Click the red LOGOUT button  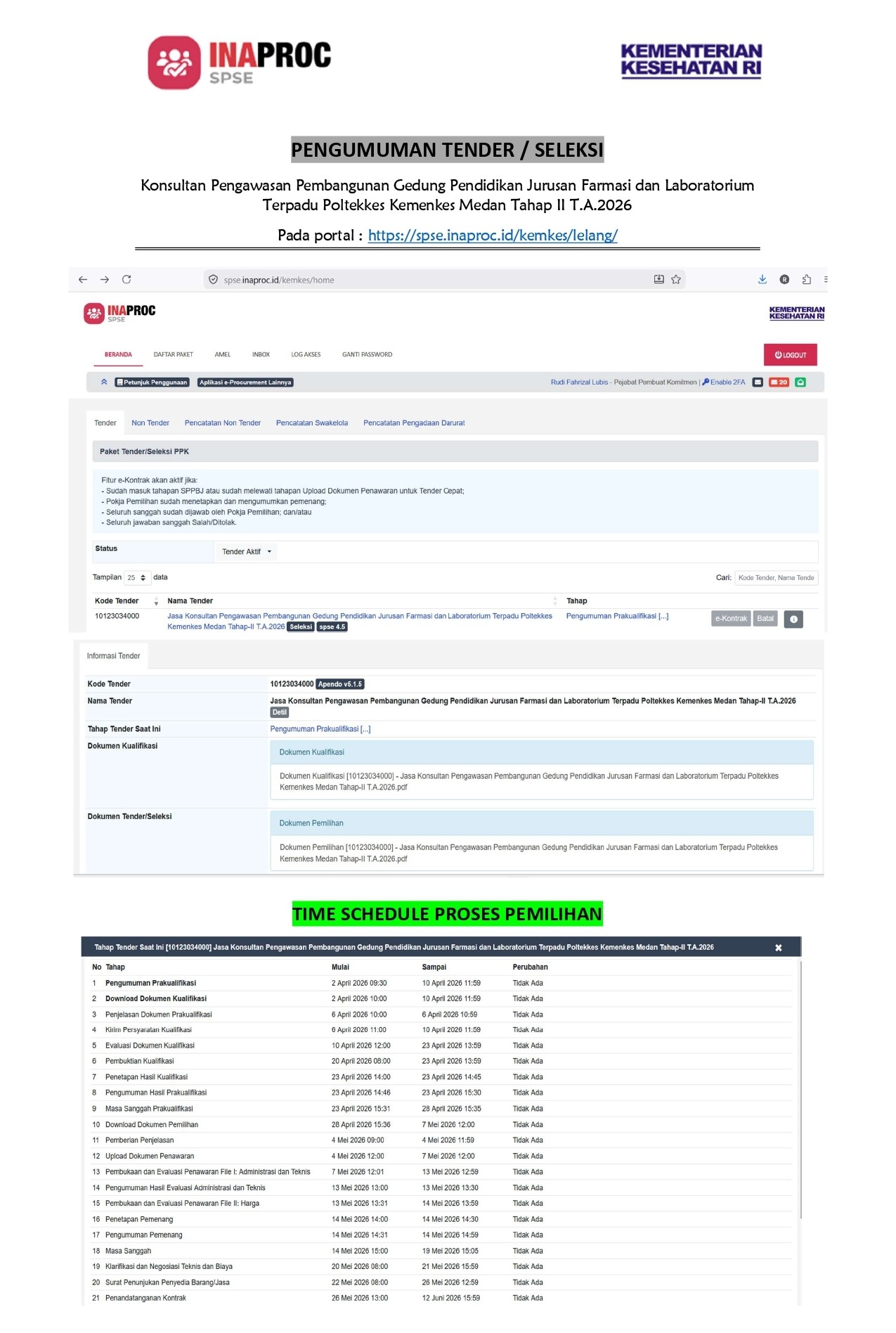pos(790,355)
